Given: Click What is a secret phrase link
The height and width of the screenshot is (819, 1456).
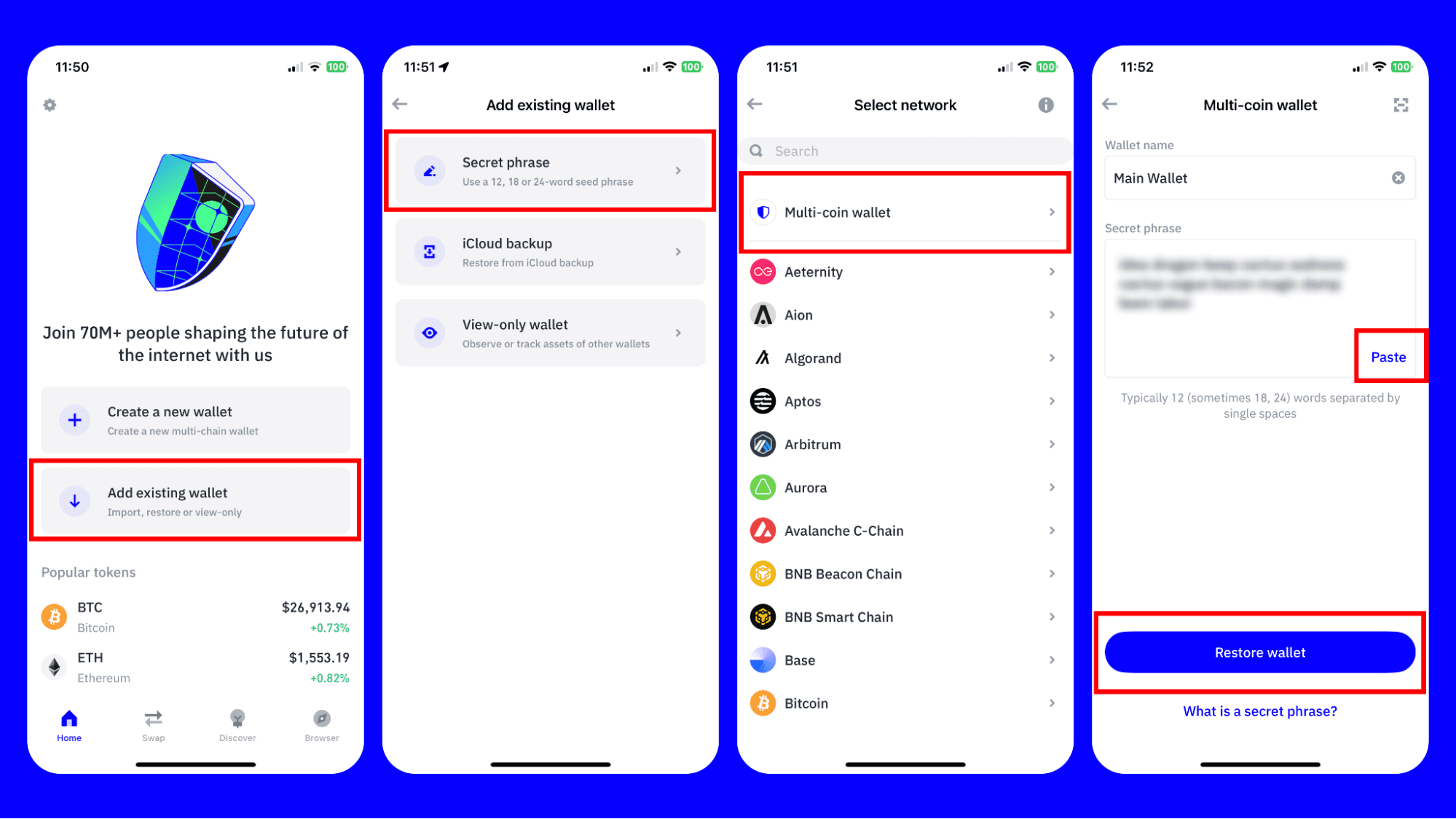Looking at the screenshot, I should coord(1260,711).
